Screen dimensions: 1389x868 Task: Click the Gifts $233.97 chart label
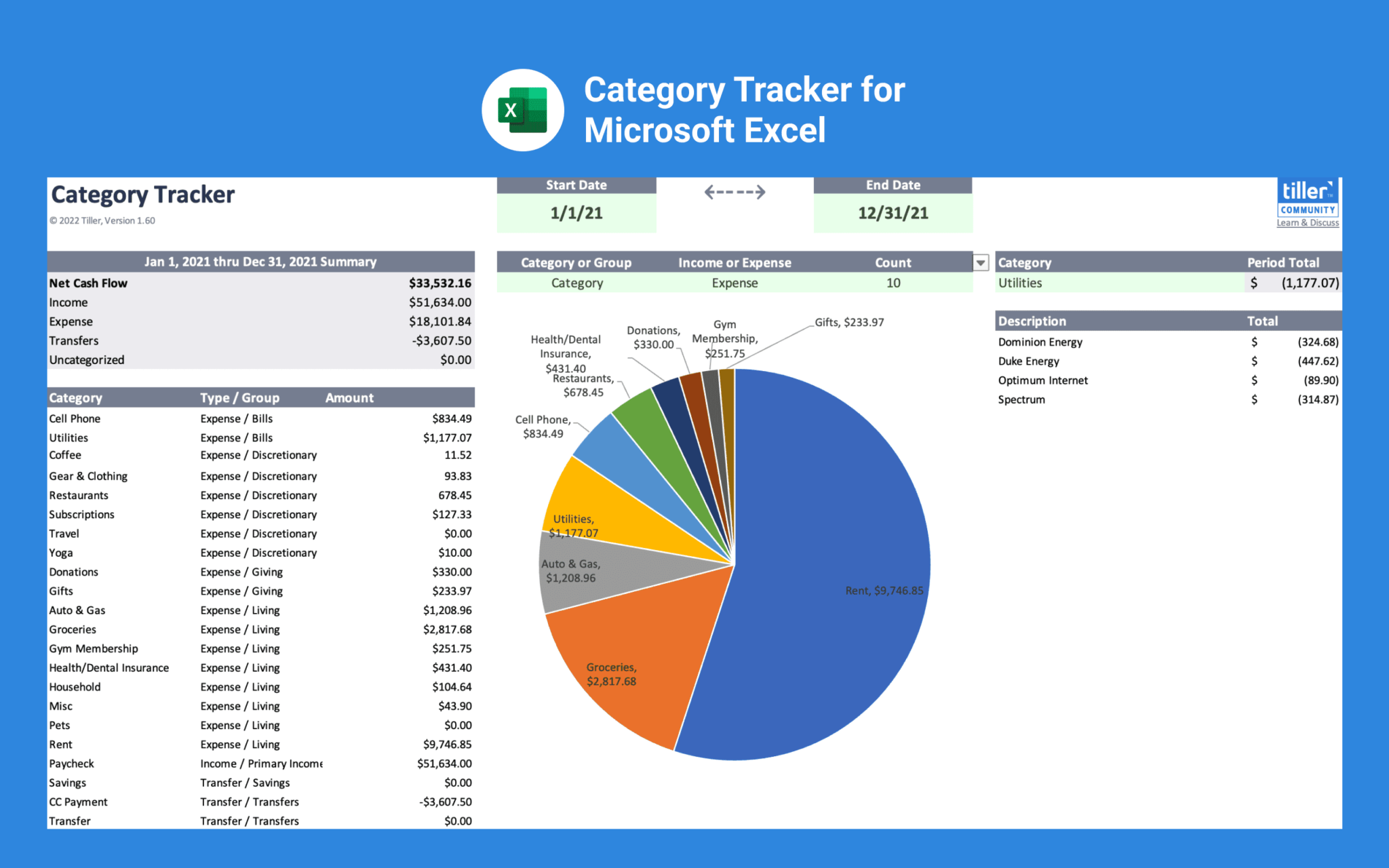(849, 322)
